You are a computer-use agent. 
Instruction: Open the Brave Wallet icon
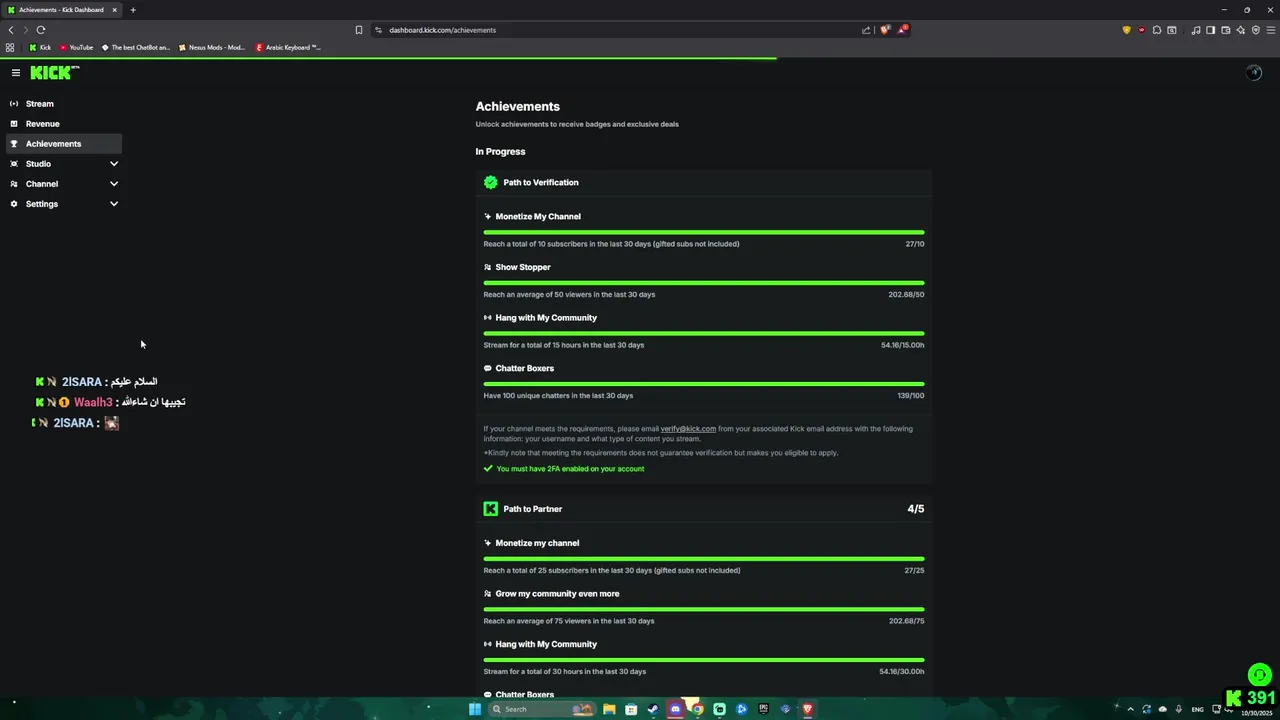click(x=1226, y=30)
